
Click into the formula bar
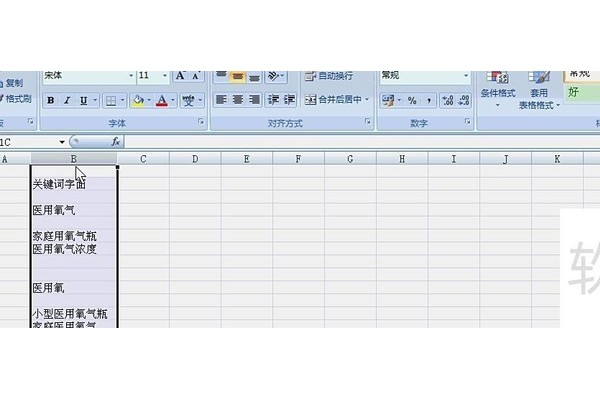pos(362,142)
